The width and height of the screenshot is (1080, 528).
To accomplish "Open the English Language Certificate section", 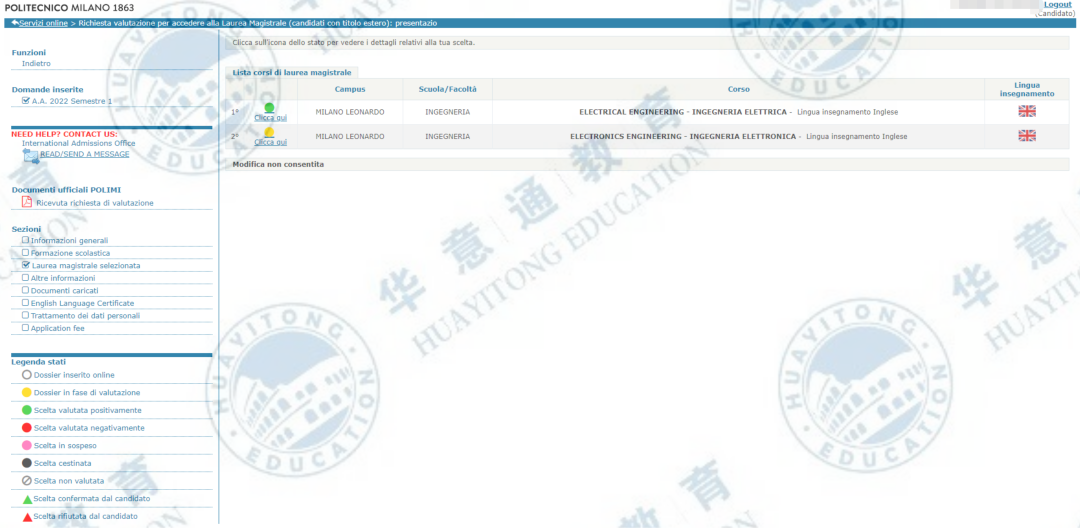I will (83, 303).
